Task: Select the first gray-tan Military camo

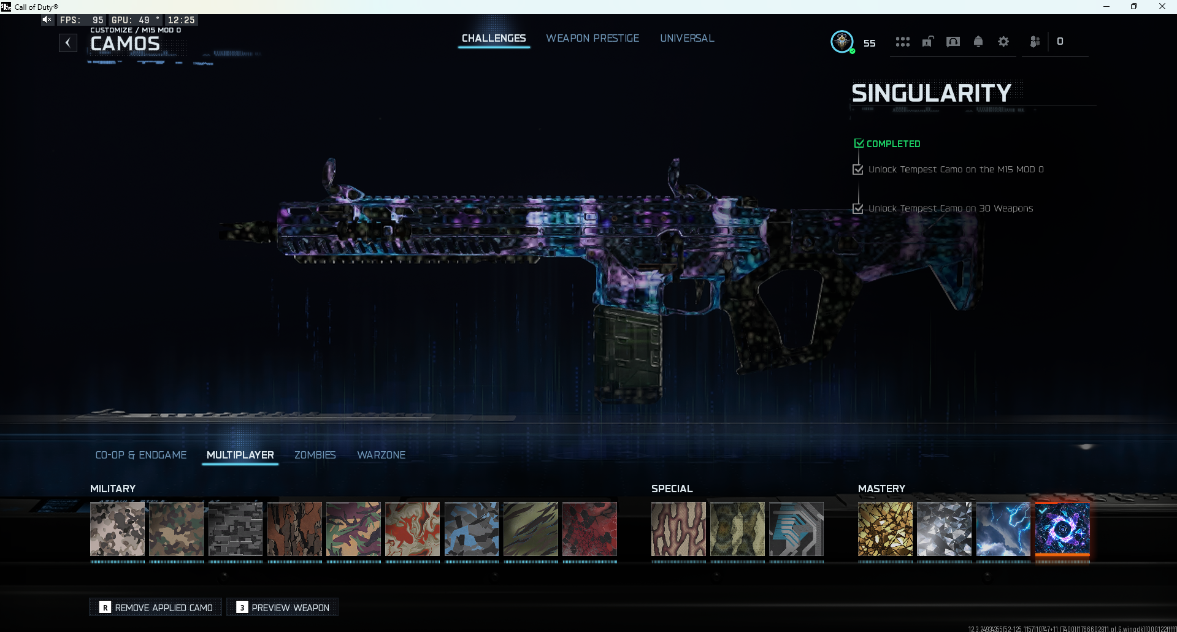Action: 118,529
